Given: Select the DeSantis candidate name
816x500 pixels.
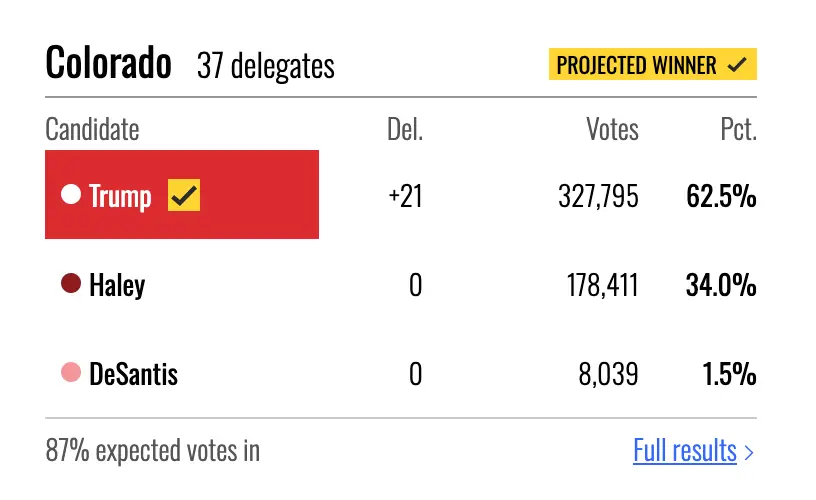Looking at the screenshot, I should pos(134,374).
